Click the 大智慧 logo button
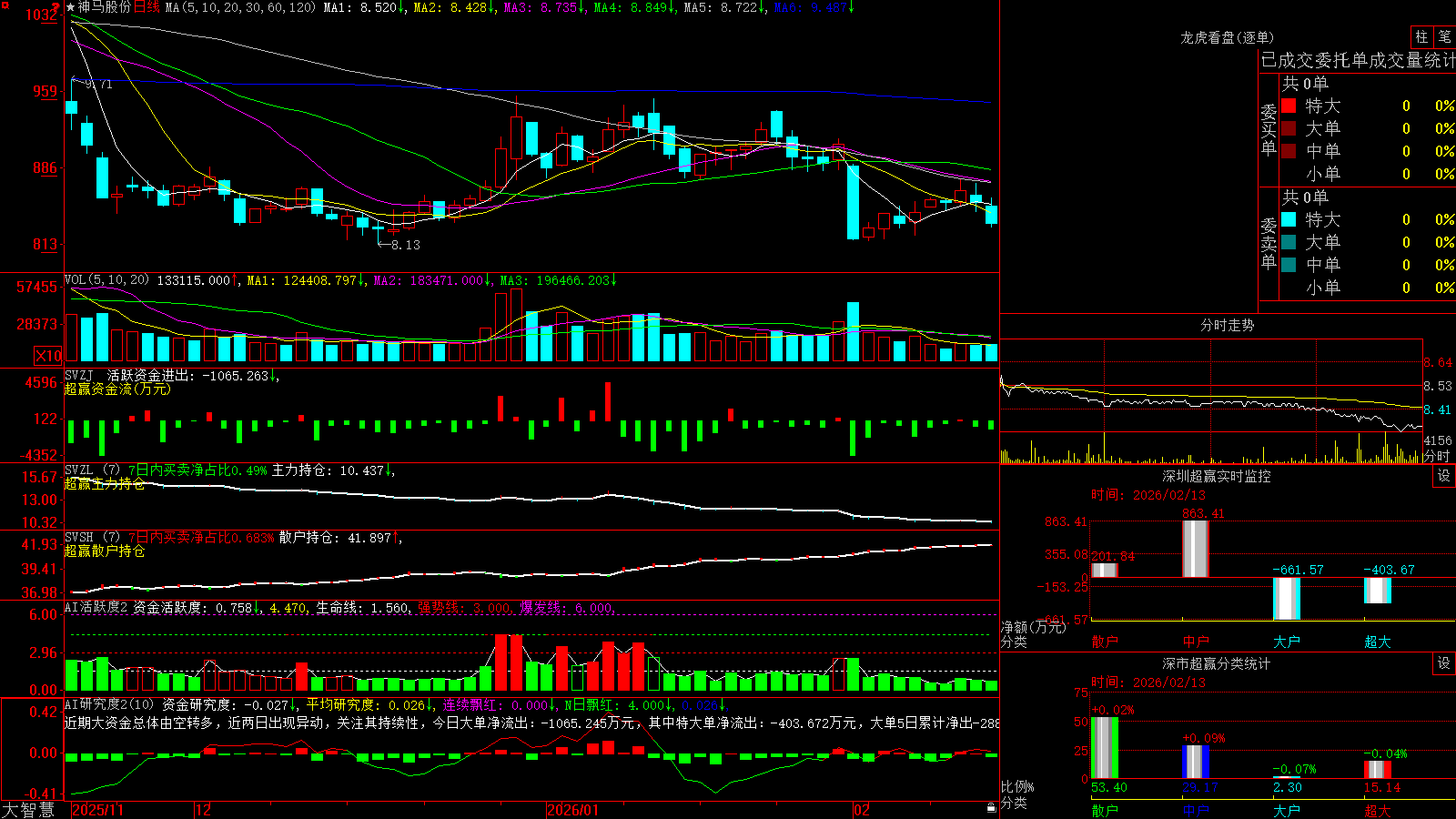This screenshot has height=819, width=1456. pos(28,810)
